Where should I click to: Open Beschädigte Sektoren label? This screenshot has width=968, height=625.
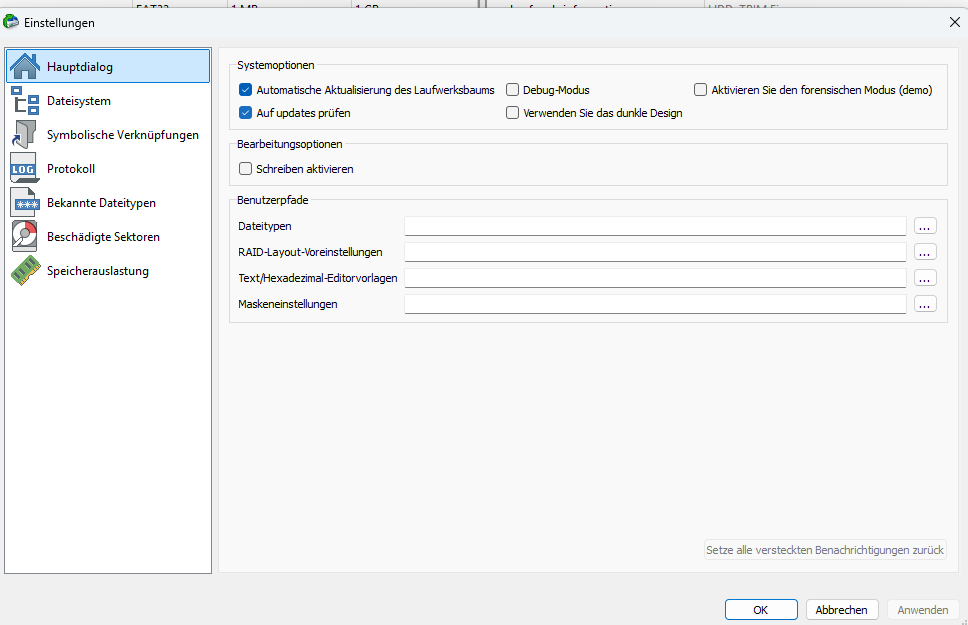click(x=103, y=237)
